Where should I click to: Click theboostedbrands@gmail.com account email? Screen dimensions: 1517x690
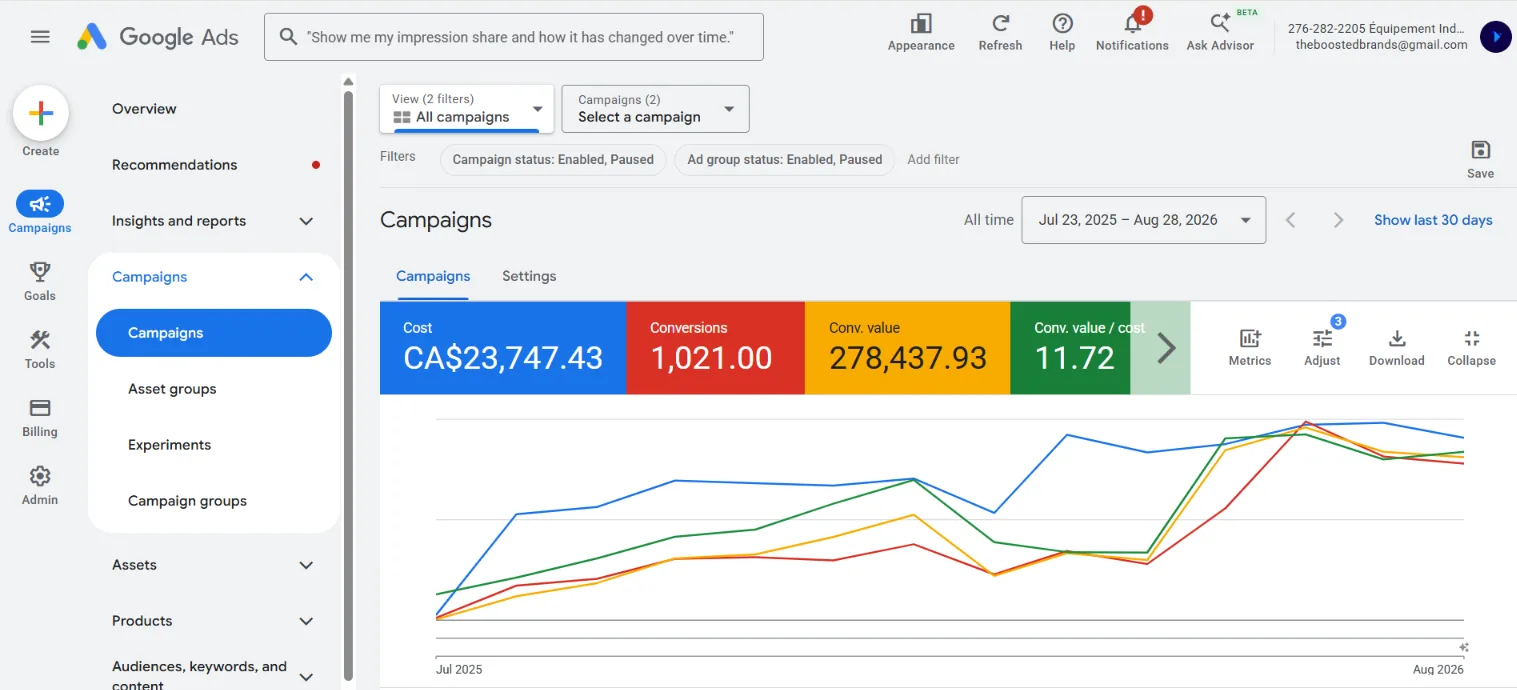coord(1381,45)
